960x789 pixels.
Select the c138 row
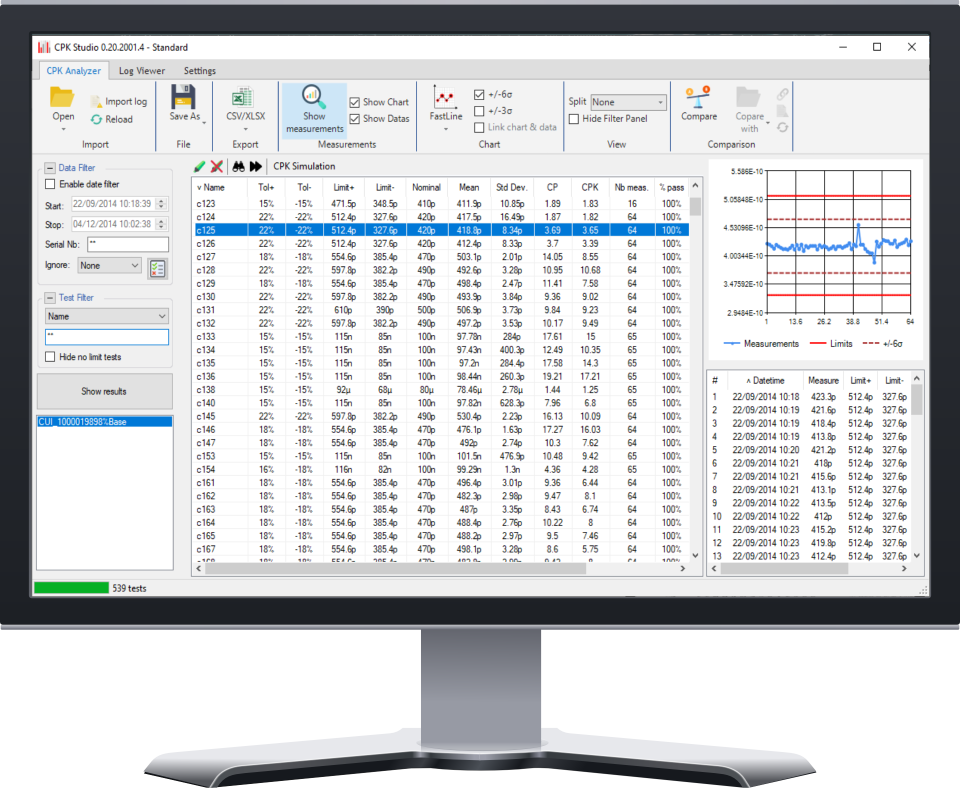pyautogui.click(x=441, y=390)
